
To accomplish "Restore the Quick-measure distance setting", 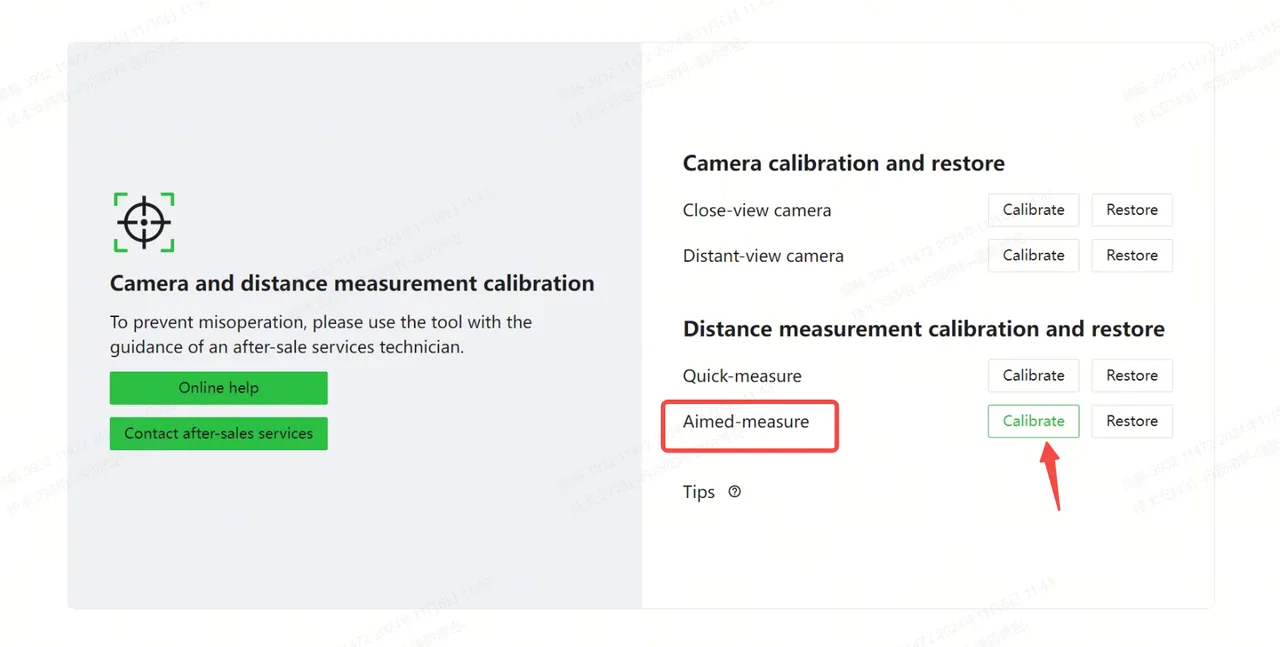I will (x=1132, y=376).
